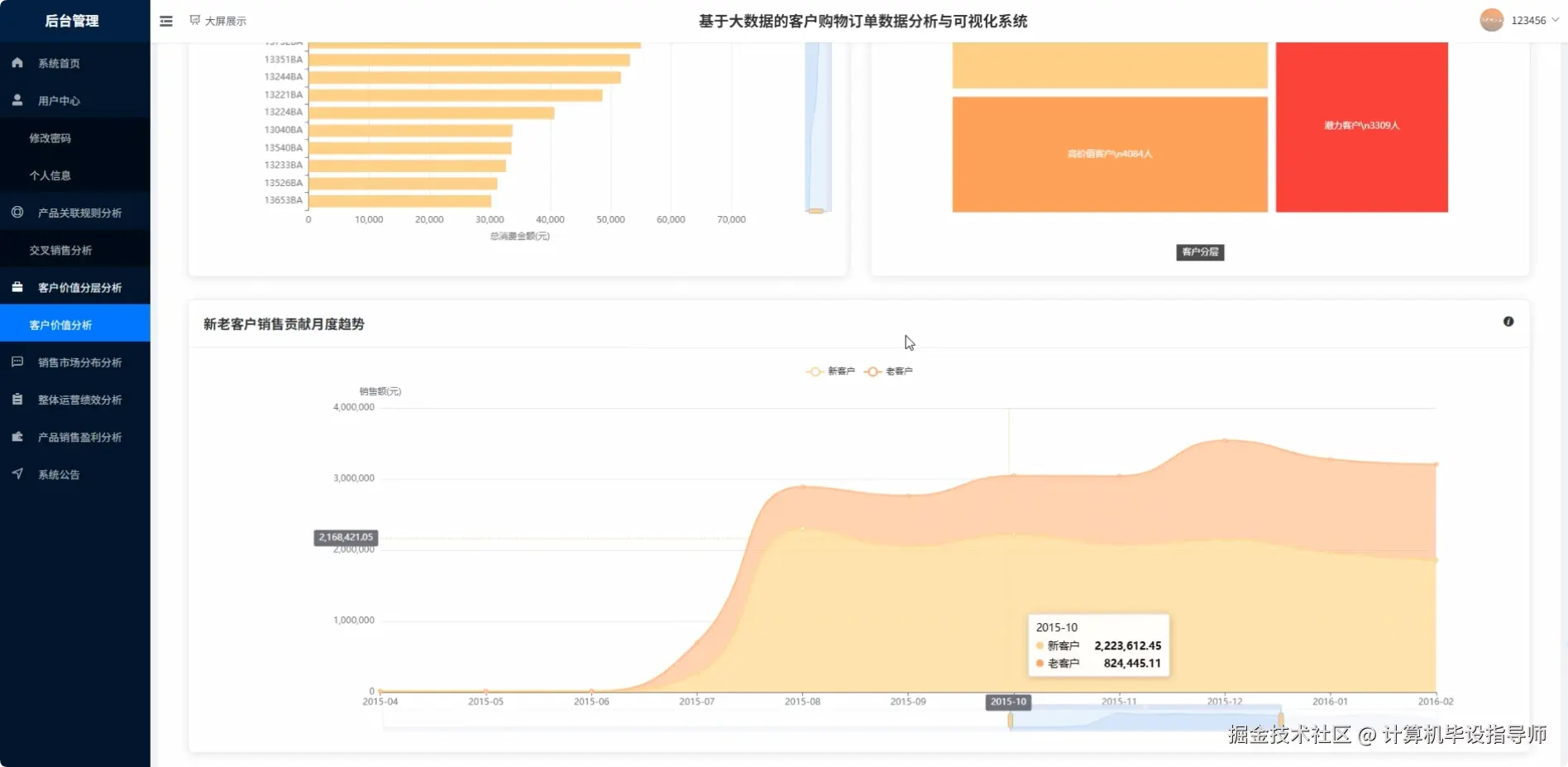Click the 13244BA y-axis label
Viewport: 1568px width, 767px height.
tap(283, 77)
